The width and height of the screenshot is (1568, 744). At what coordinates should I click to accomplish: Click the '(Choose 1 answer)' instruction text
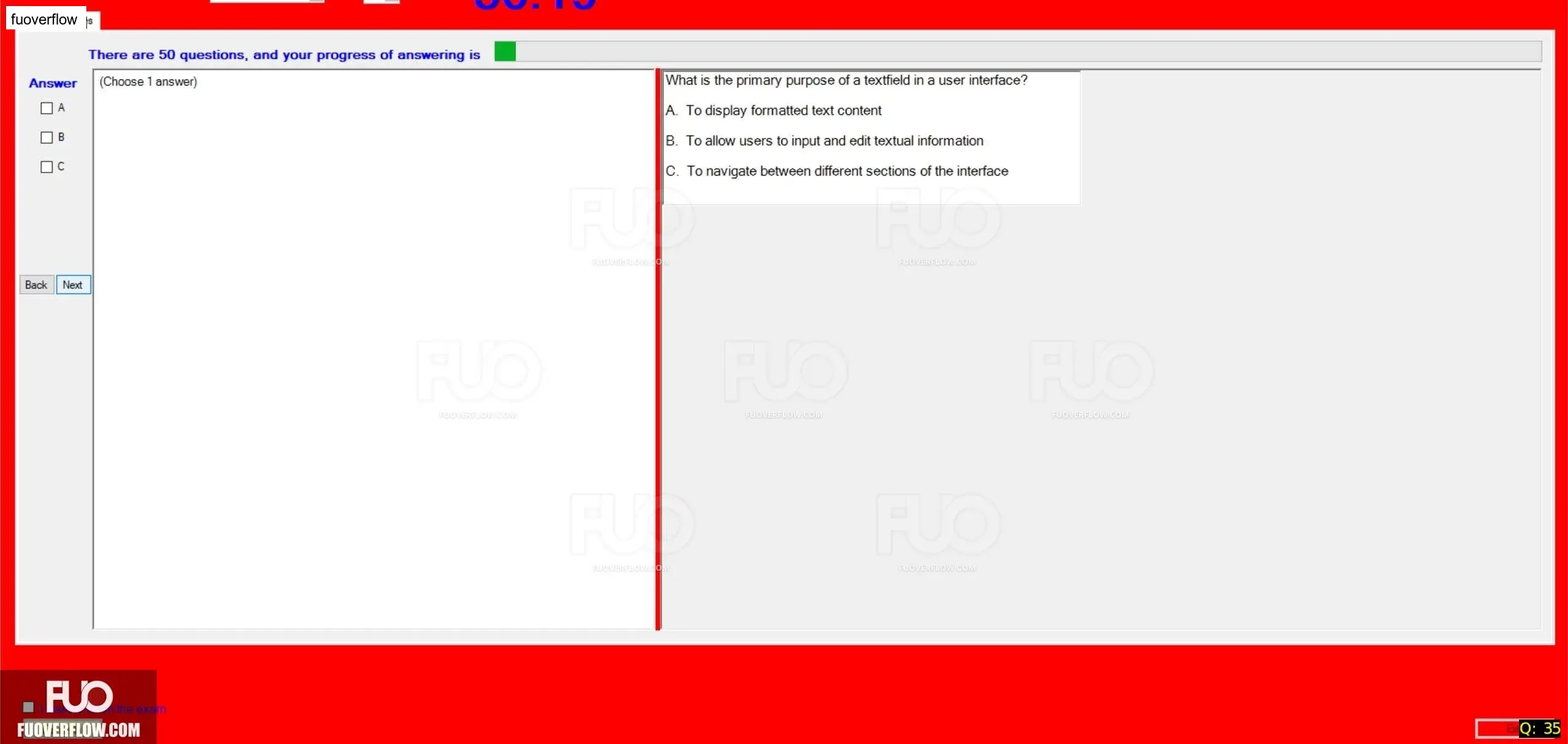pyautogui.click(x=148, y=81)
